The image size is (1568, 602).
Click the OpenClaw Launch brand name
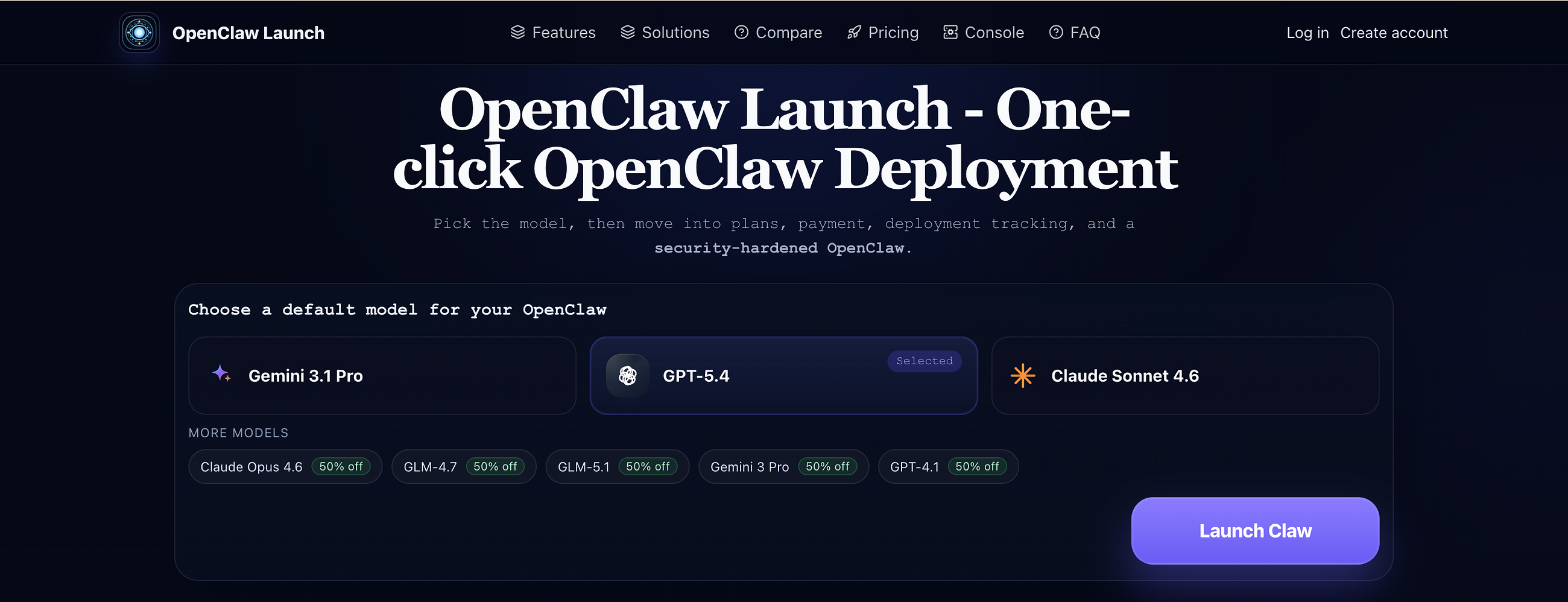coord(248,33)
